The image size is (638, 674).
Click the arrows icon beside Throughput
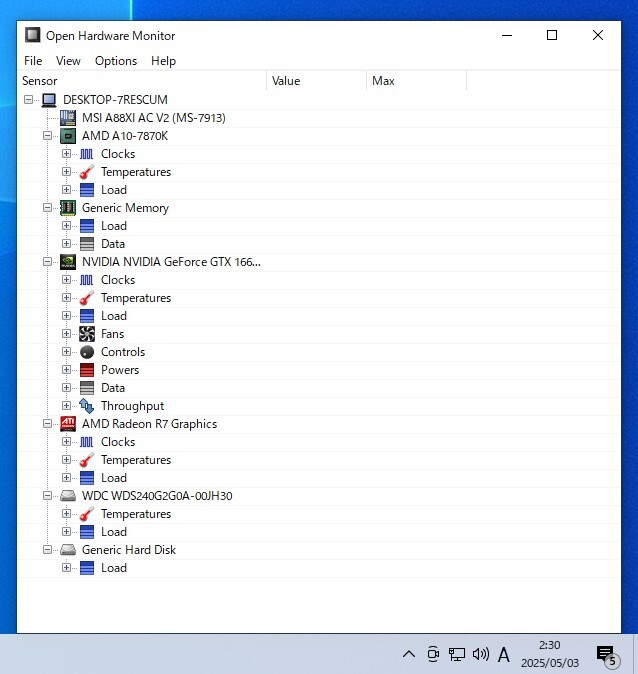pyautogui.click(x=87, y=406)
